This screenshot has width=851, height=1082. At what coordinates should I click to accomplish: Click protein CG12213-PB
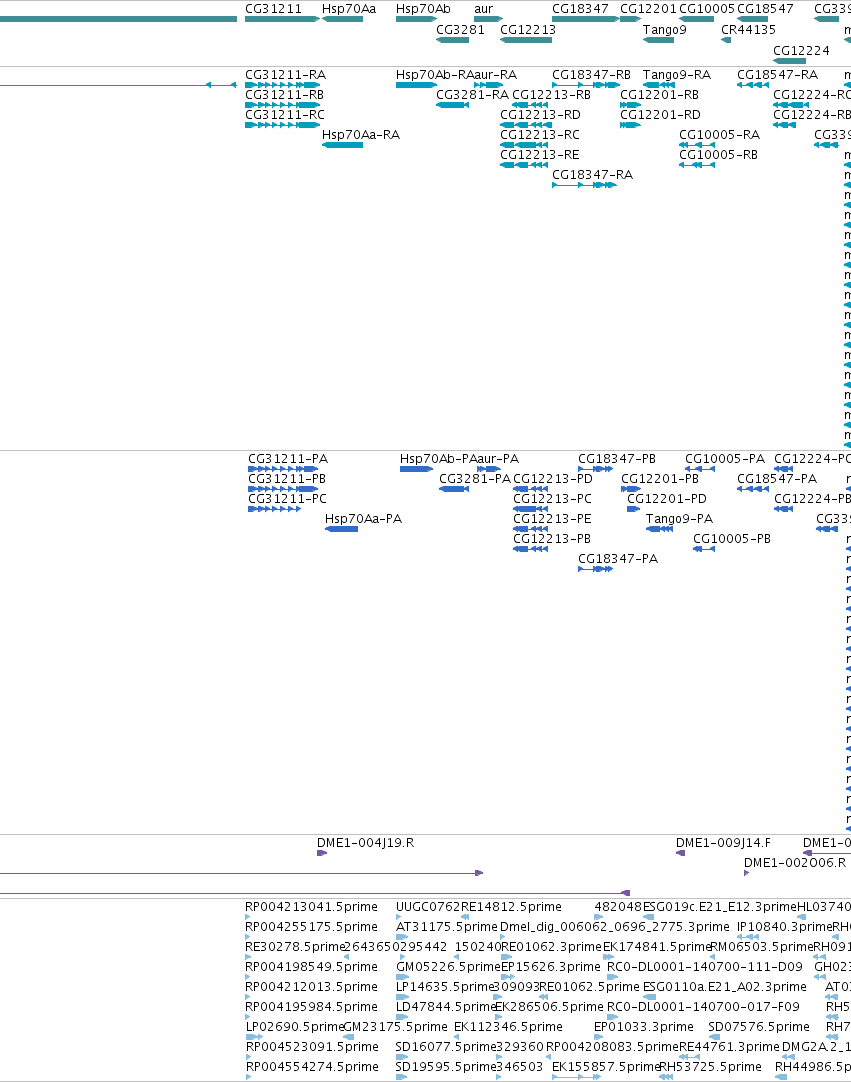pyautogui.click(x=552, y=539)
